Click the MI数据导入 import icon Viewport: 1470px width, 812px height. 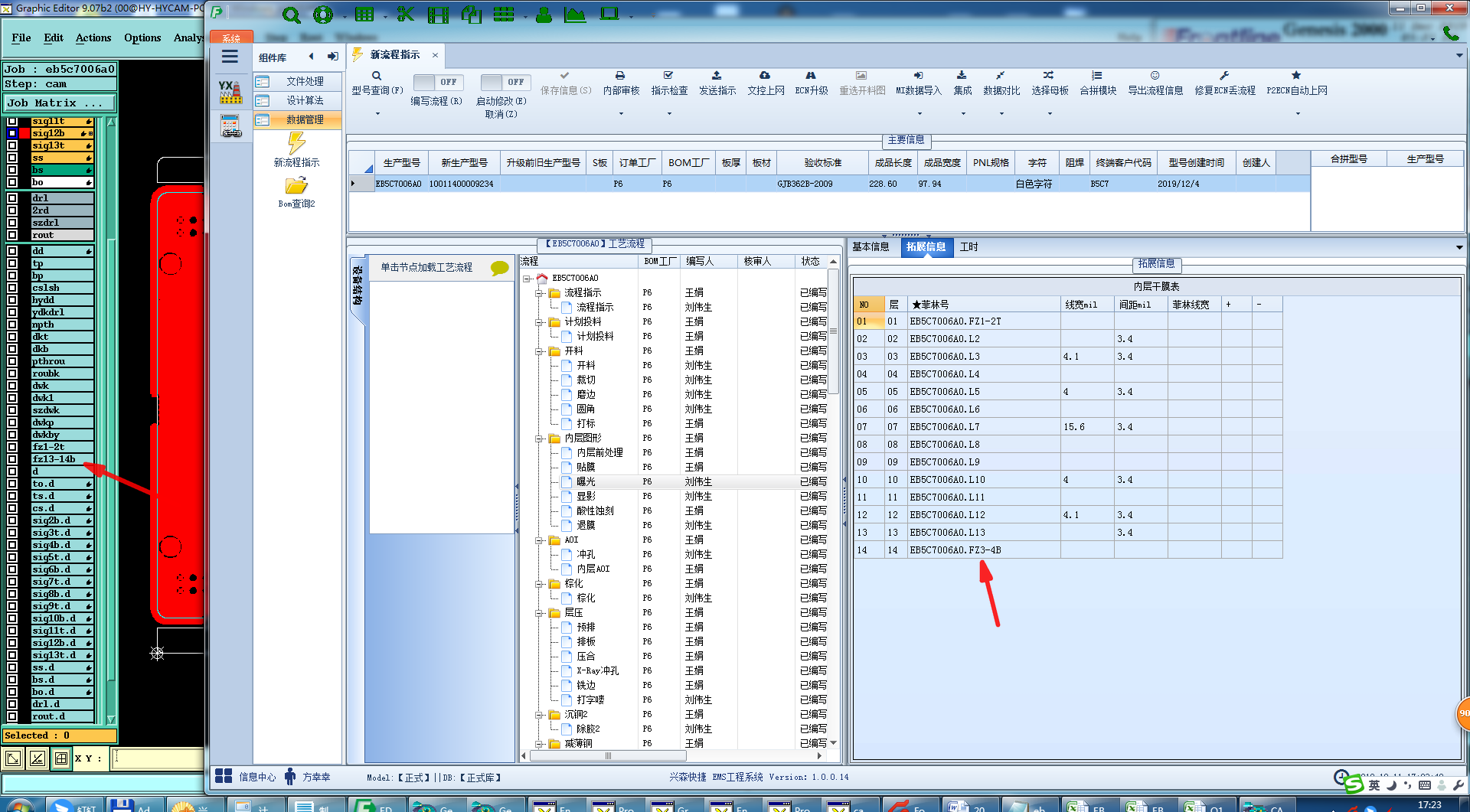click(x=918, y=76)
